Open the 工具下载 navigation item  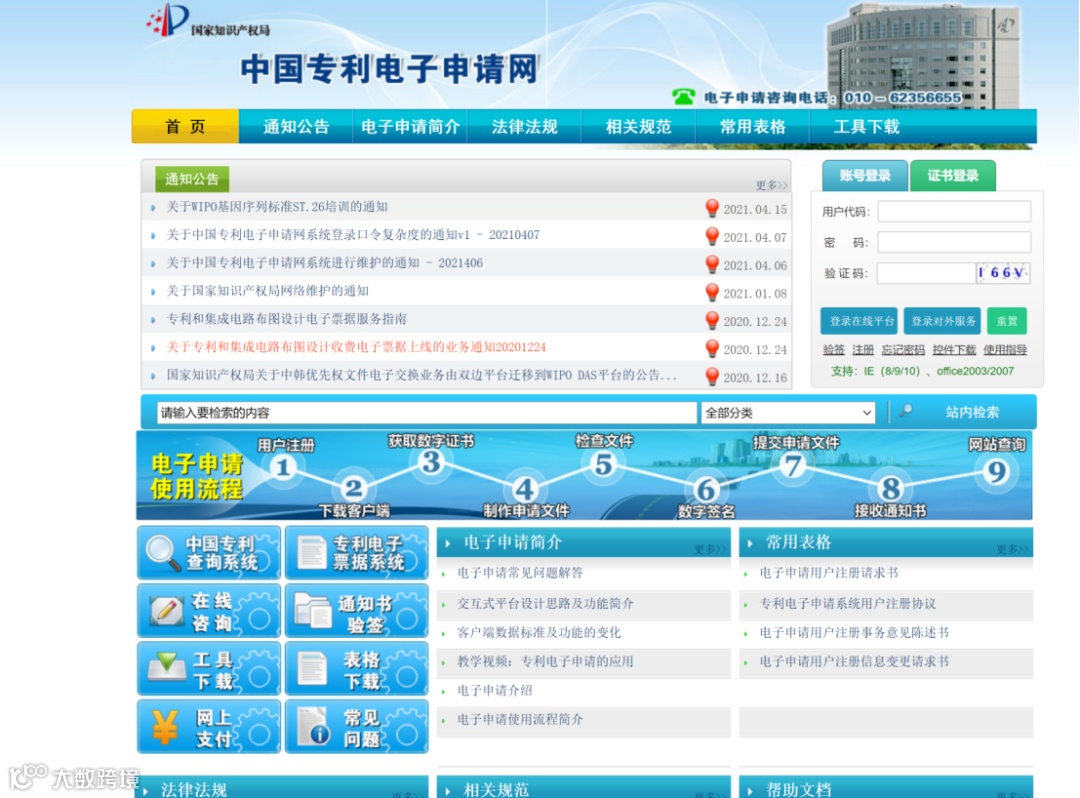866,127
